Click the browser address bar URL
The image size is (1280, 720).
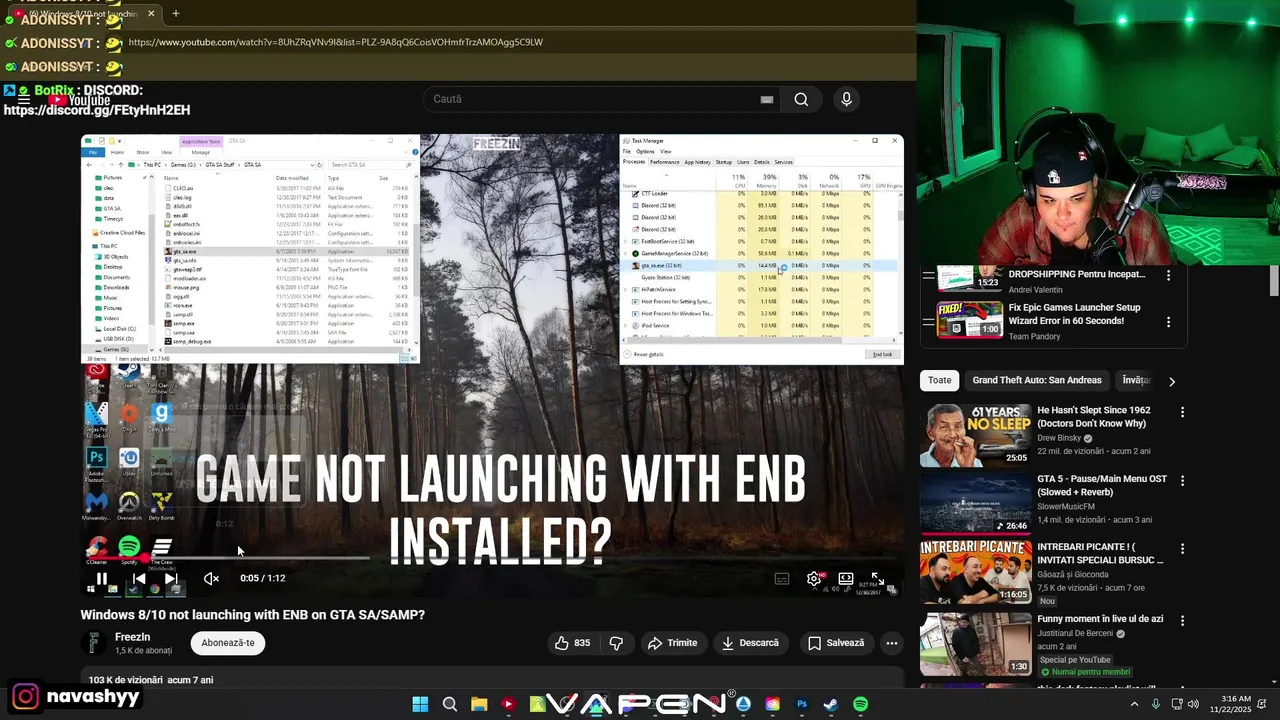(x=335, y=42)
